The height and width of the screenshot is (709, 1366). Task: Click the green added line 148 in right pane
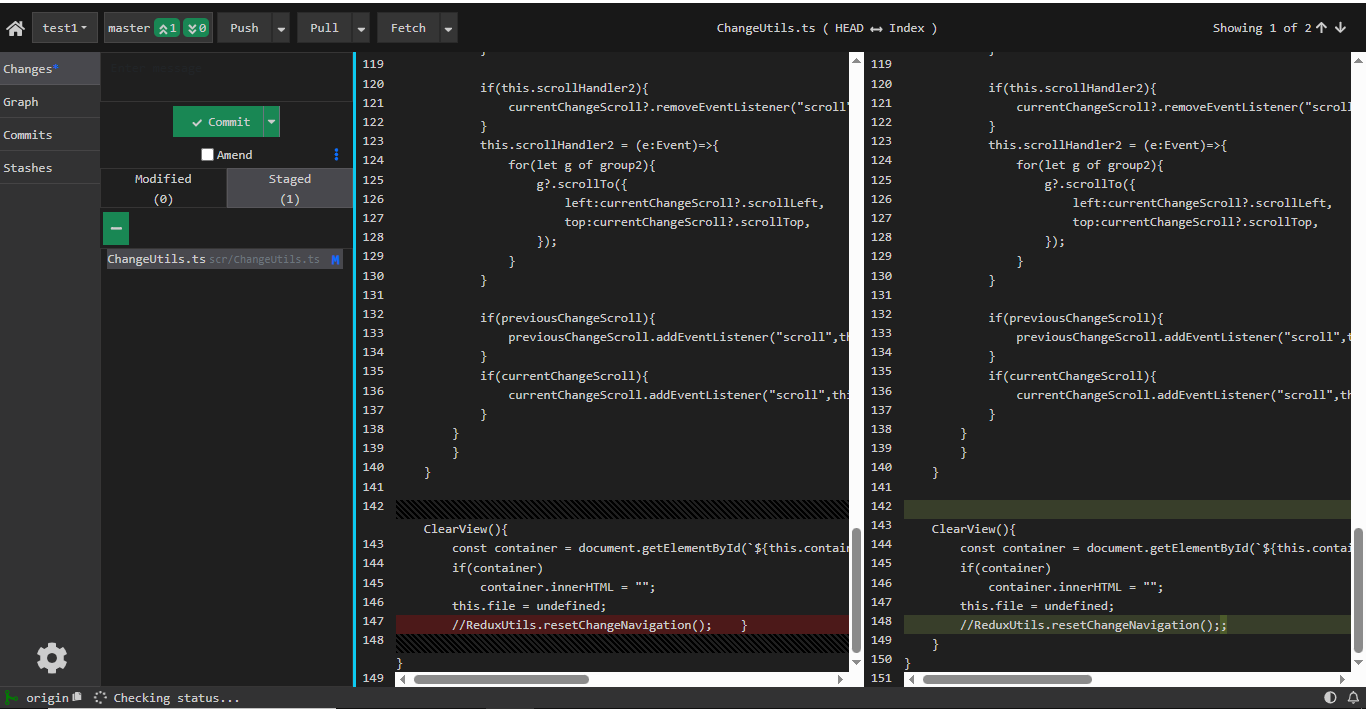coord(1127,625)
